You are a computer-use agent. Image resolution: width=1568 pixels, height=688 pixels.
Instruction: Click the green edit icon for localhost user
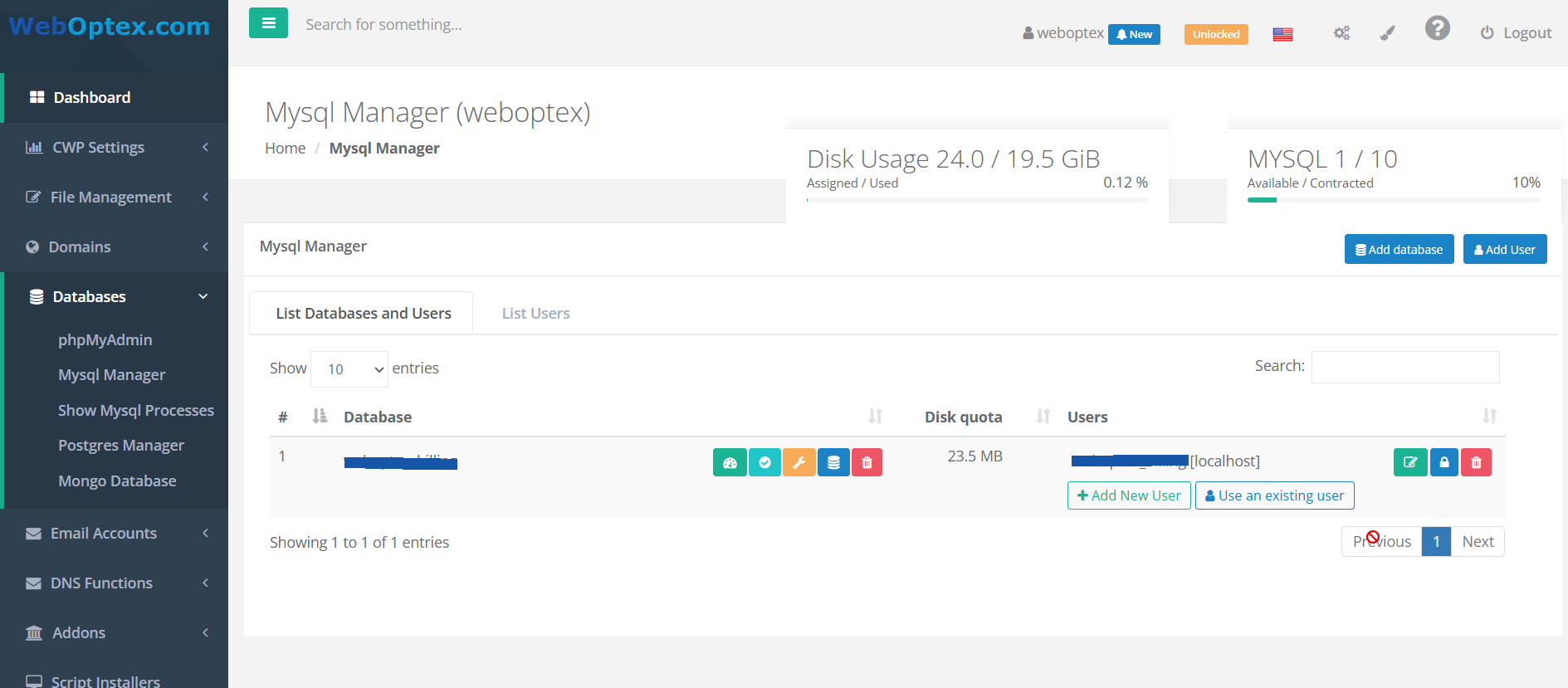point(1409,462)
